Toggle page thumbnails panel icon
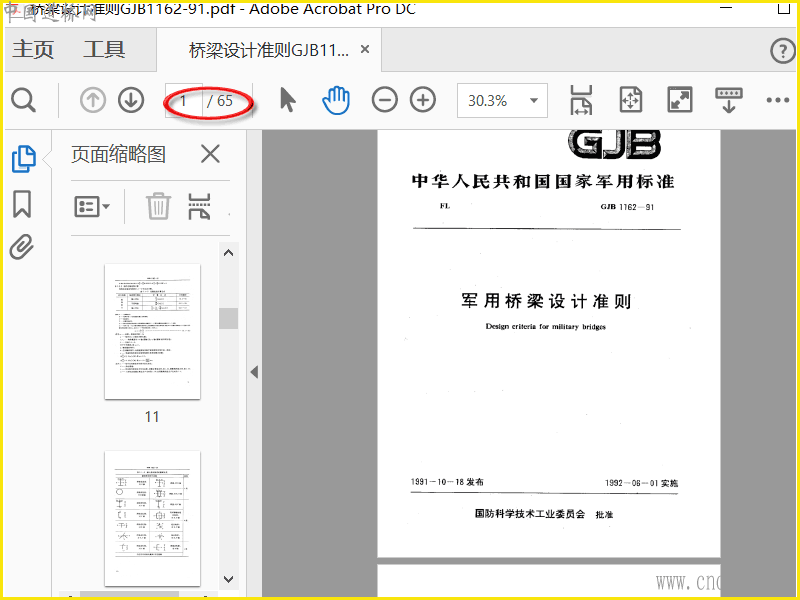The width and height of the screenshot is (800, 600). (x=23, y=159)
